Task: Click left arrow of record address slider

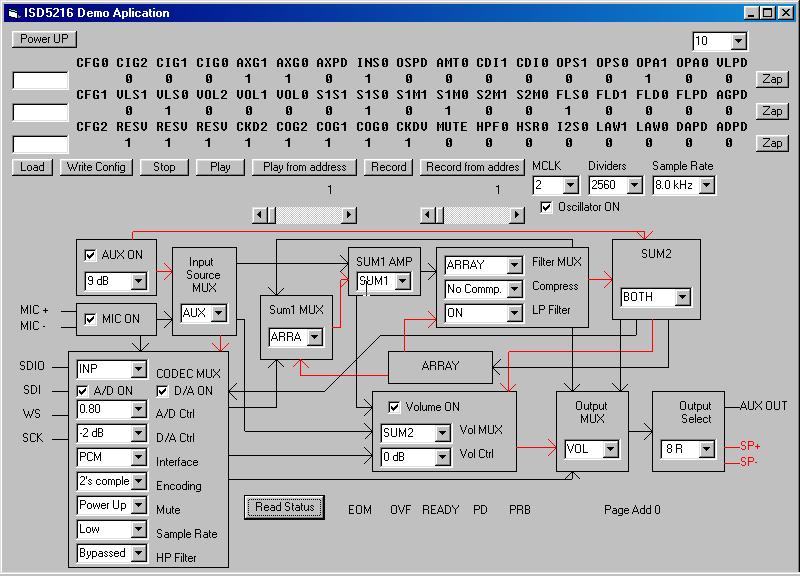Action: [x=428, y=215]
